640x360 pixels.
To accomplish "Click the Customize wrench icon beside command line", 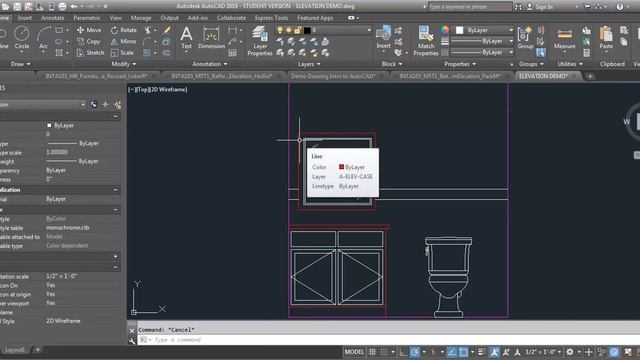I will click(132, 340).
